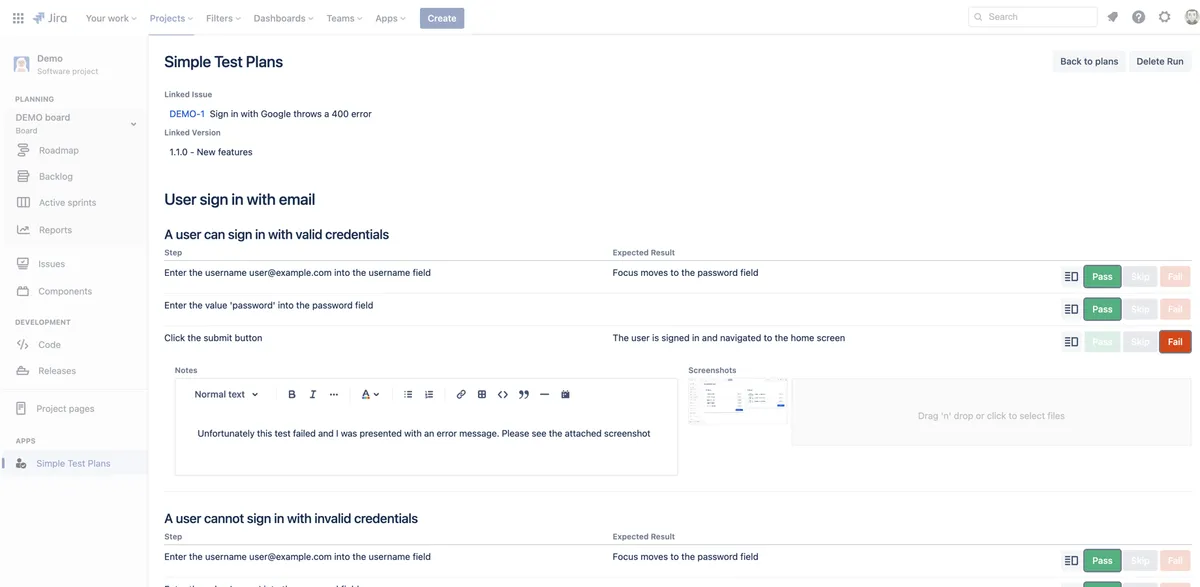Screen dimensions: 1200x587
Task: Toggle Fail on submit button step
Action: coord(1175,342)
